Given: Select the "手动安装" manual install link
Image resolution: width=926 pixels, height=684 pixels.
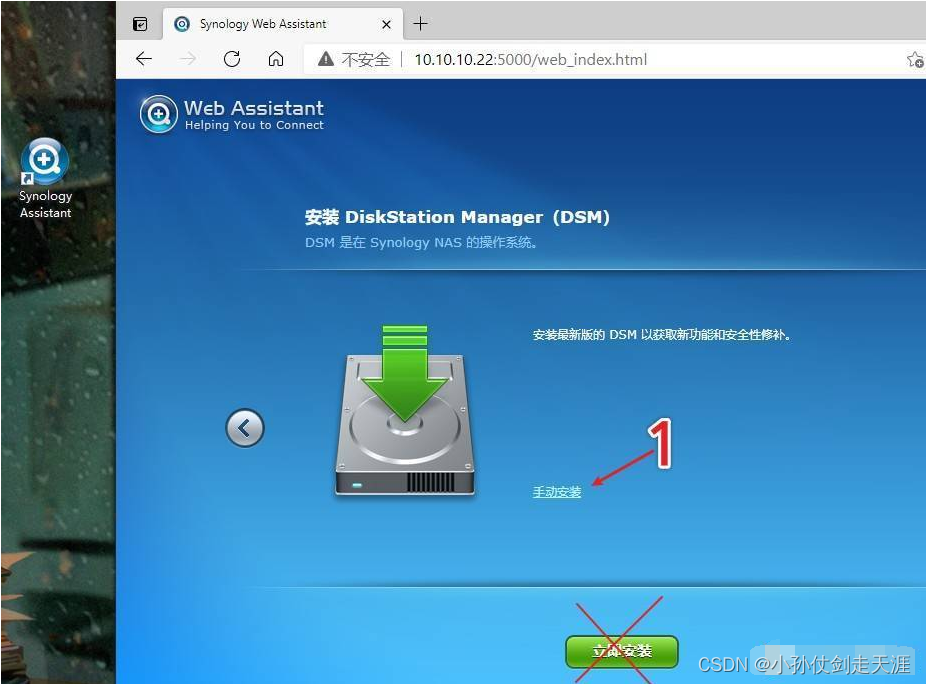Looking at the screenshot, I should [x=556, y=491].
